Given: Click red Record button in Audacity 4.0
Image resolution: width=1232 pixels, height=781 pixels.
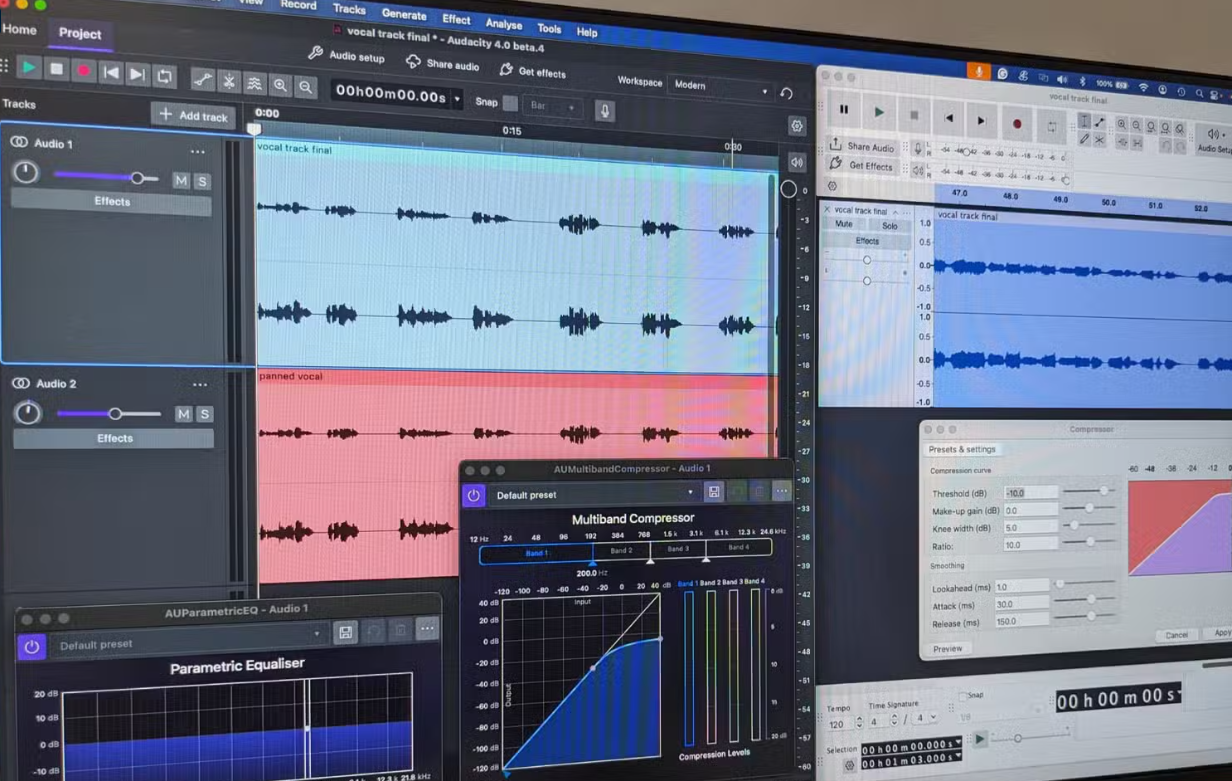Looking at the screenshot, I should point(84,71).
